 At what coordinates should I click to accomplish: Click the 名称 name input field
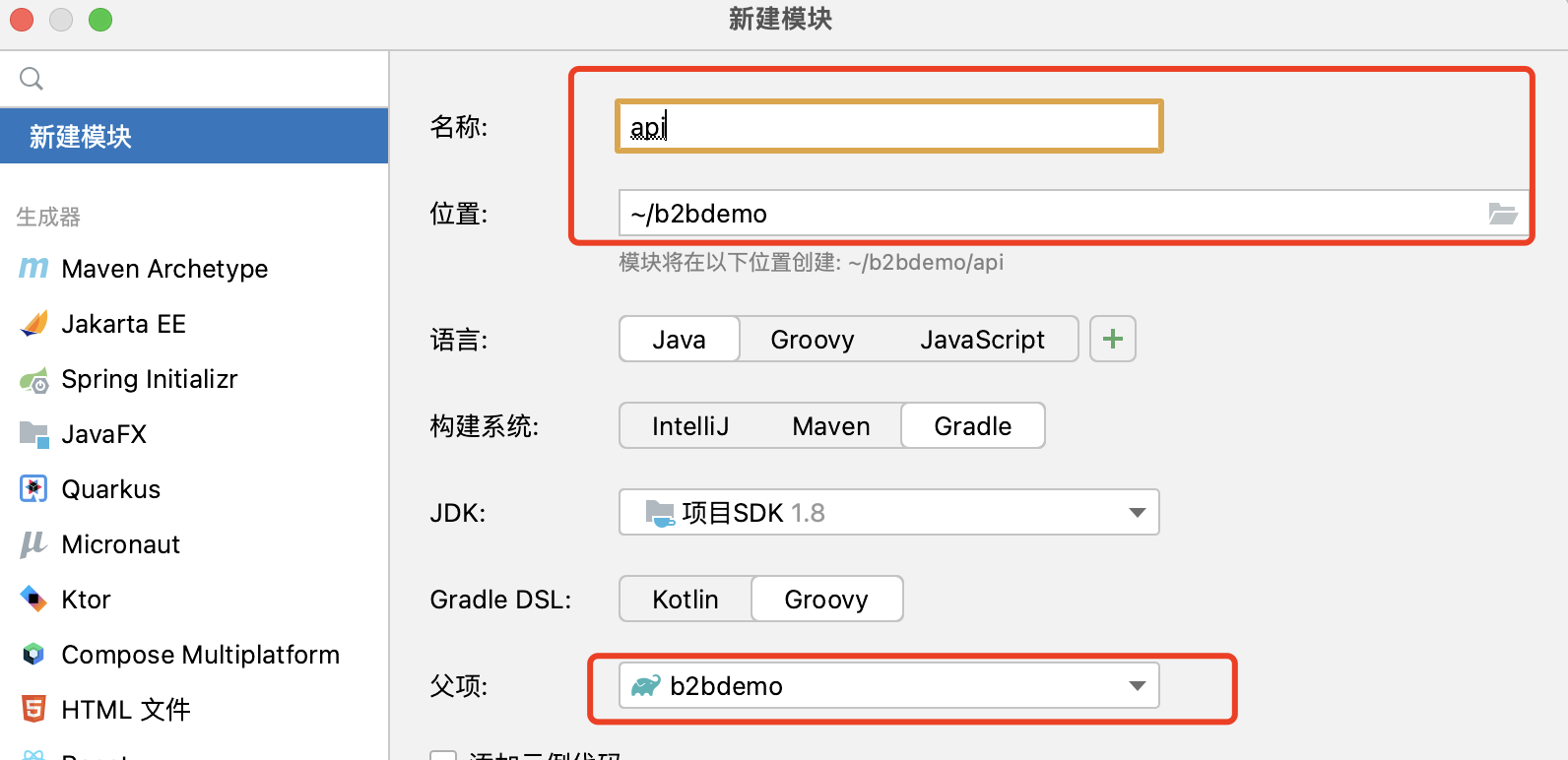(x=889, y=126)
